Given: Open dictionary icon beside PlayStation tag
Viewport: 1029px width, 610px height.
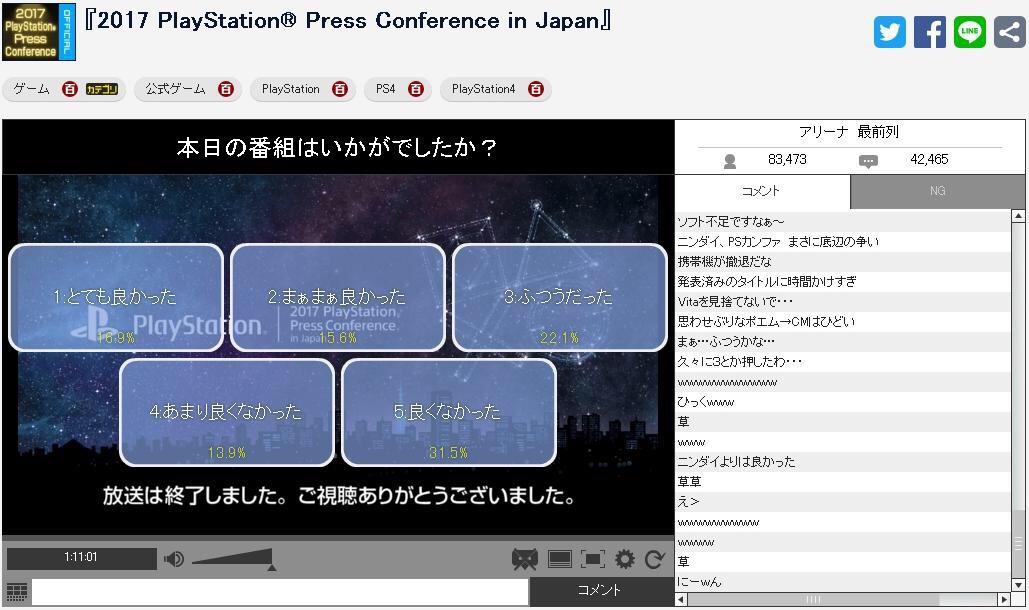Looking at the screenshot, I should tap(339, 89).
